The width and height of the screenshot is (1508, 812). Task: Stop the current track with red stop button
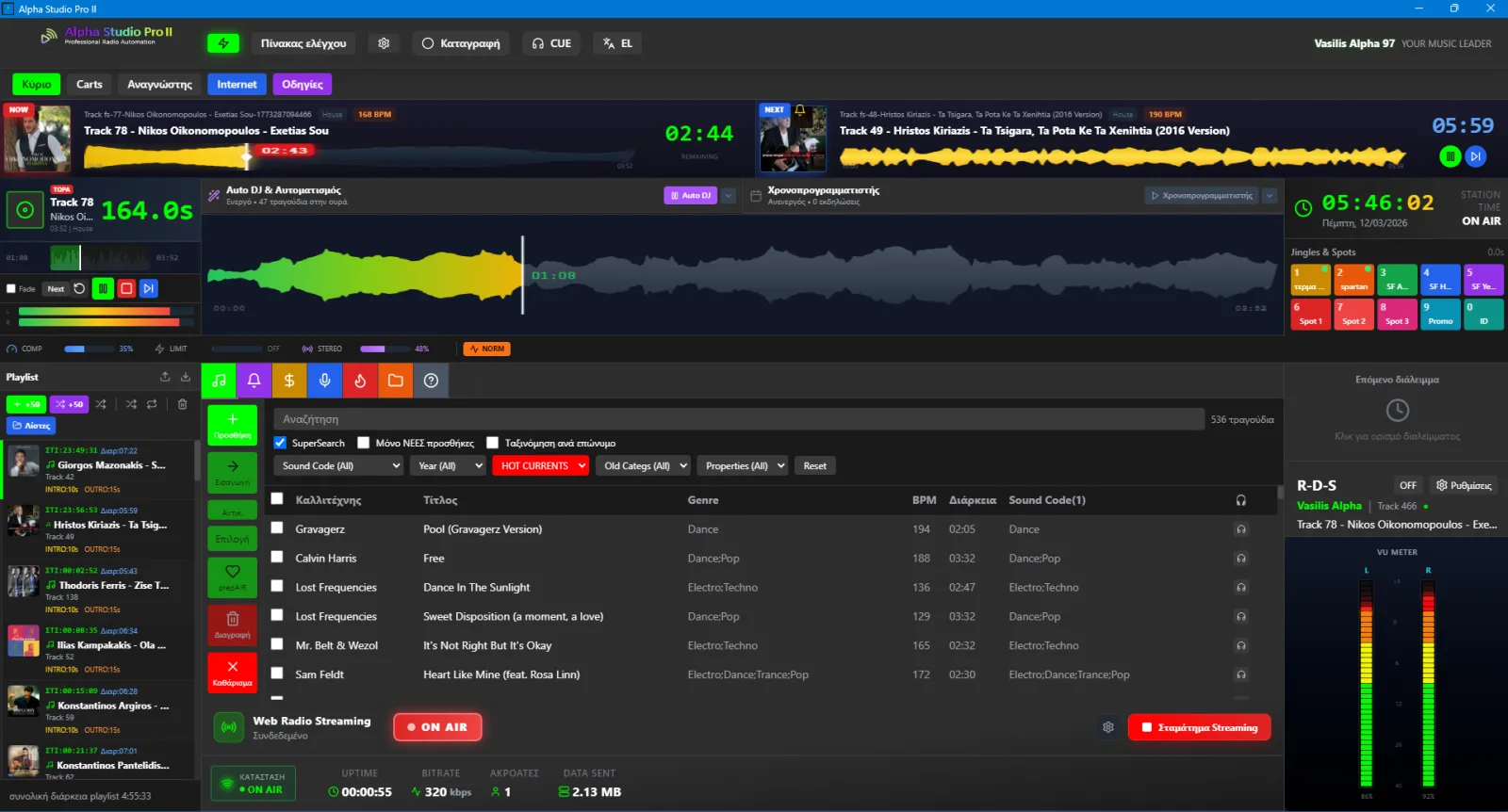coord(126,288)
